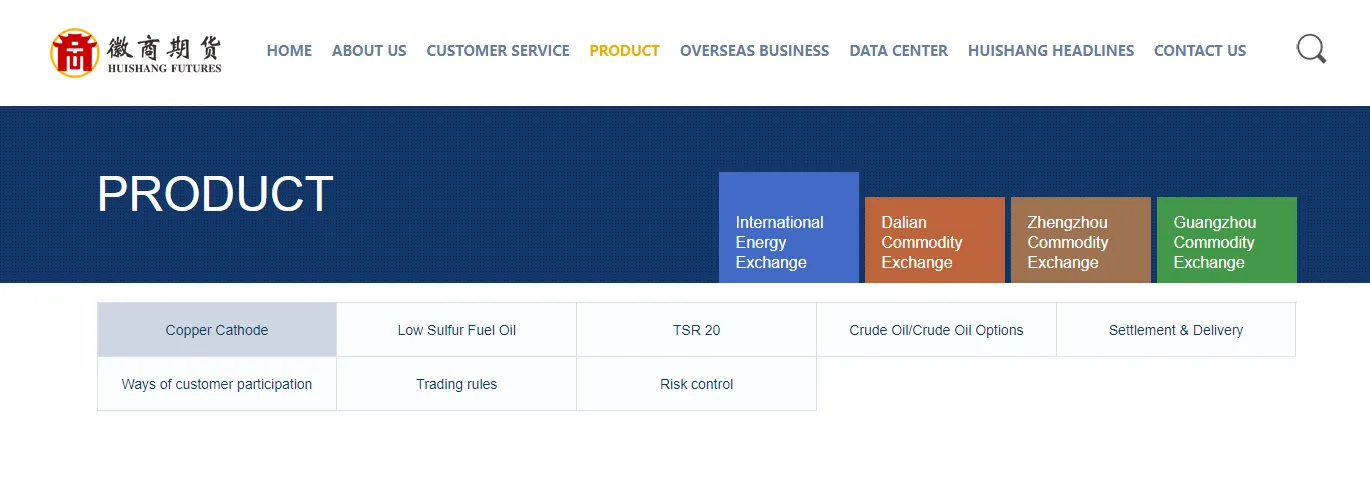
Task: Switch to Zhengzhou Commodity Exchange tab
Action: tap(1081, 240)
